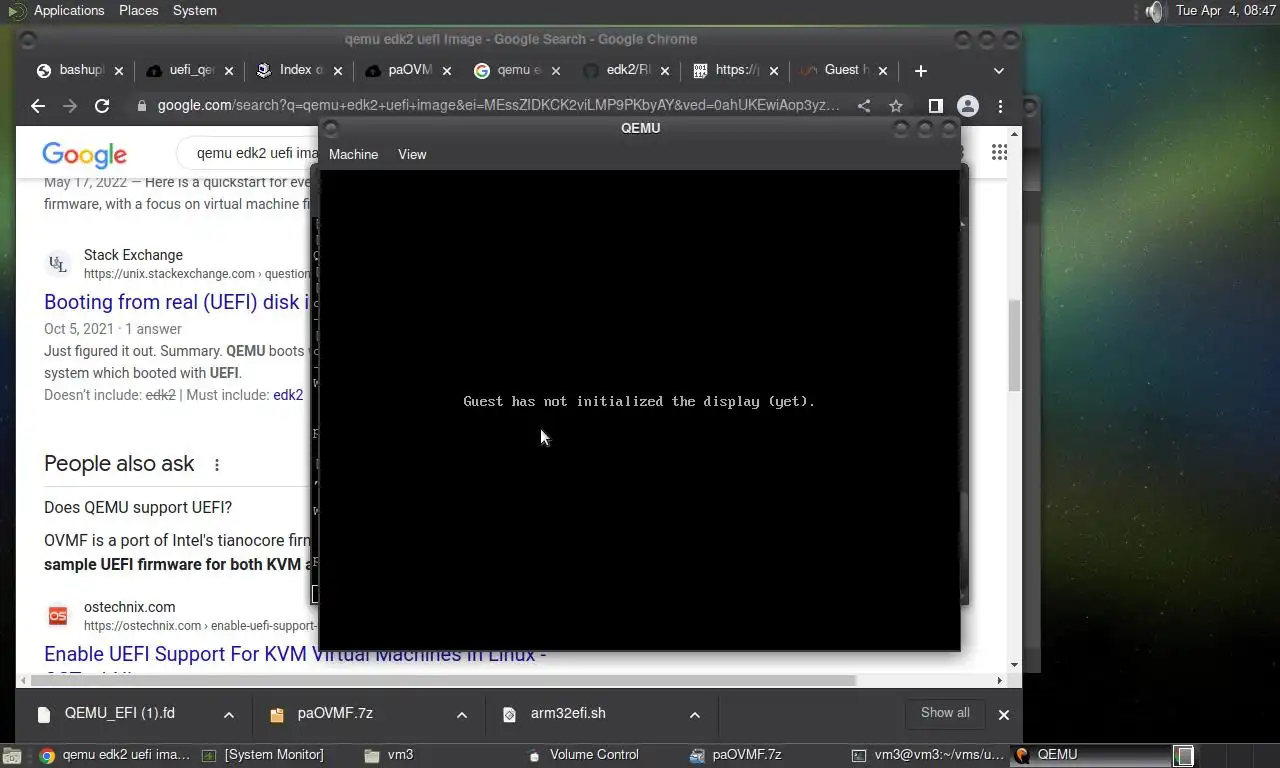Viewport: 1280px width, 768px height.
Task: Toggle the Chrome side panel
Action: tap(936, 106)
